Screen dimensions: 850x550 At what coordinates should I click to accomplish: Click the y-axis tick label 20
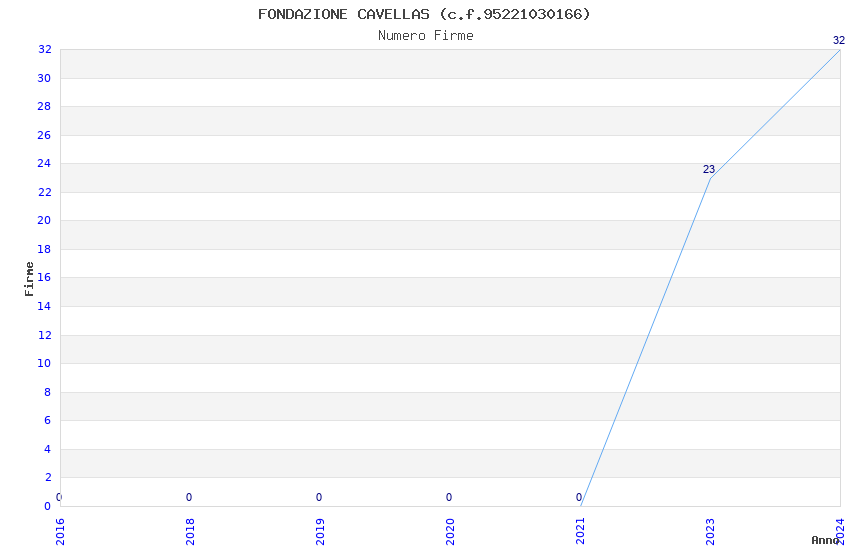(44, 220)
